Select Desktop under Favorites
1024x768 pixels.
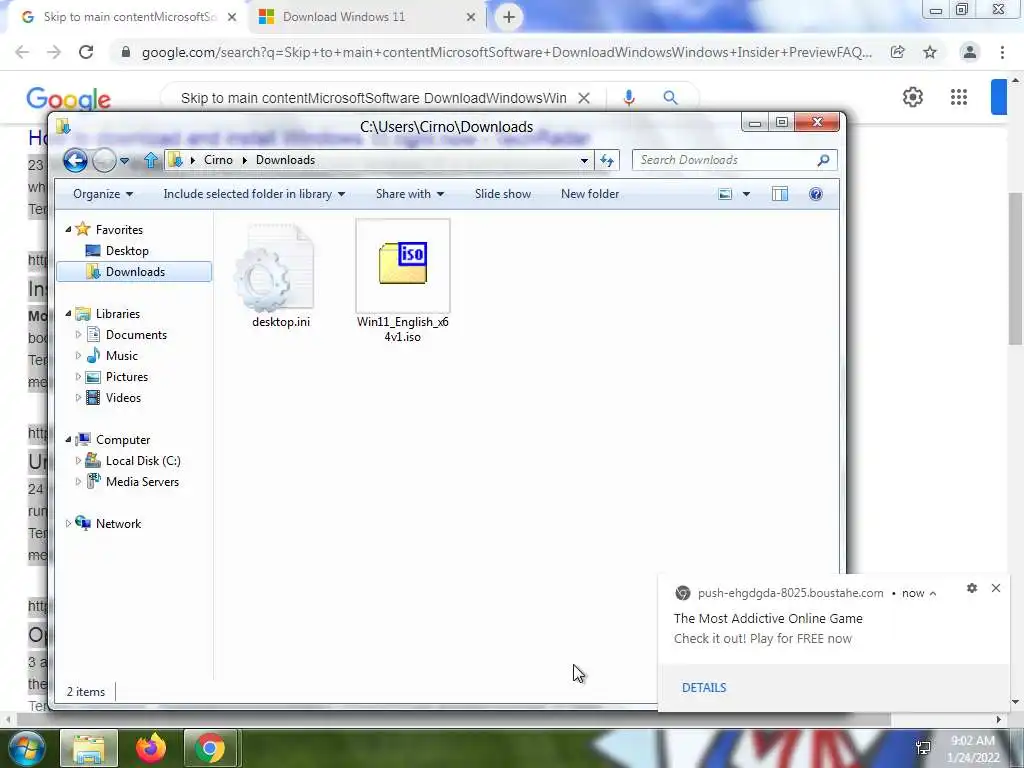(127, 251)
